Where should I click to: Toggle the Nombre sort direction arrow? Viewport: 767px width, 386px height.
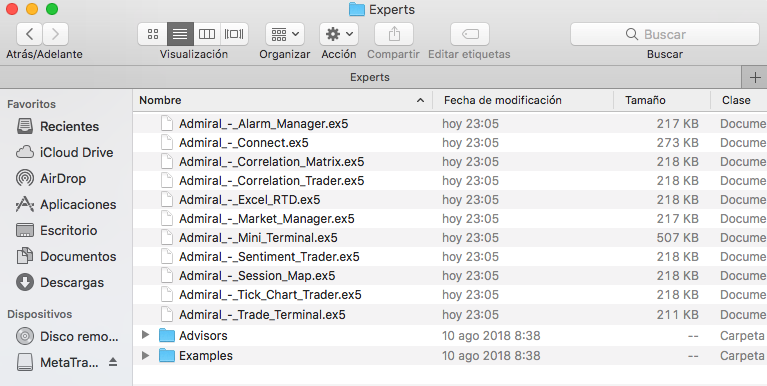click(x=420, y=100)
